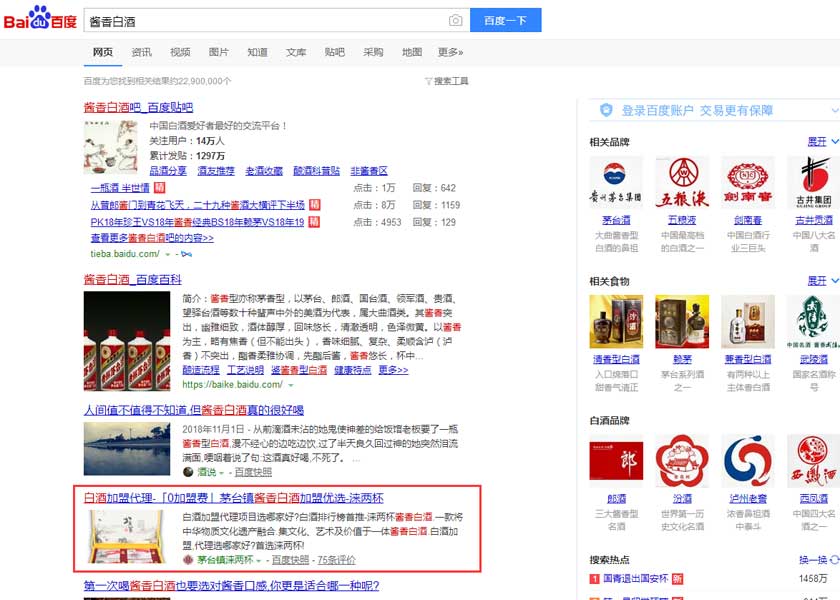Click the lake photo thumbnail

click(127, 449)
